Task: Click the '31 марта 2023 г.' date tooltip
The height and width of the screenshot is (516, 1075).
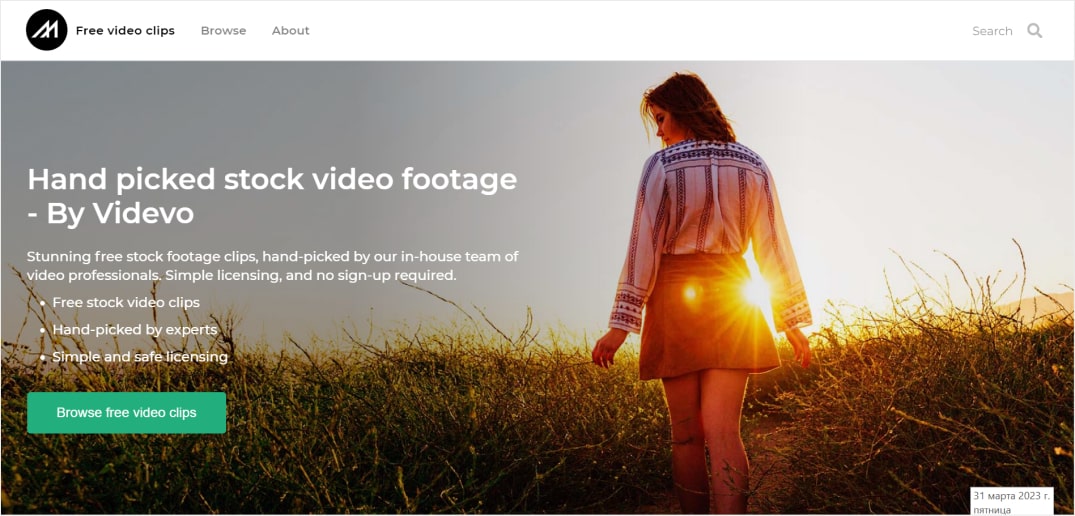Action: click(1012, 502)
